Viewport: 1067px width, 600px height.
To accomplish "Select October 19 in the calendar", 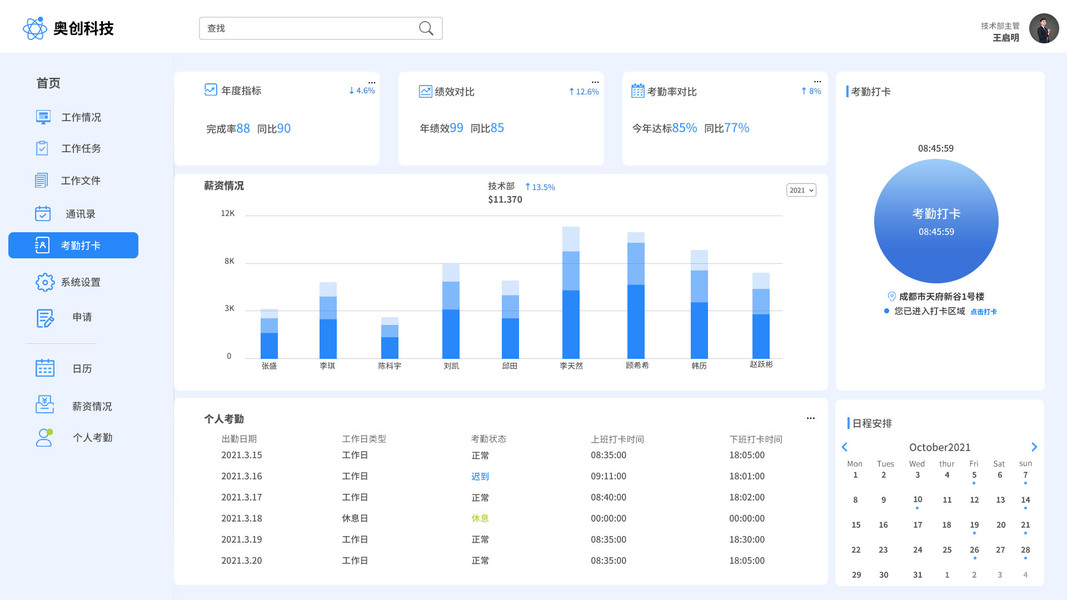I will point(974,525).
